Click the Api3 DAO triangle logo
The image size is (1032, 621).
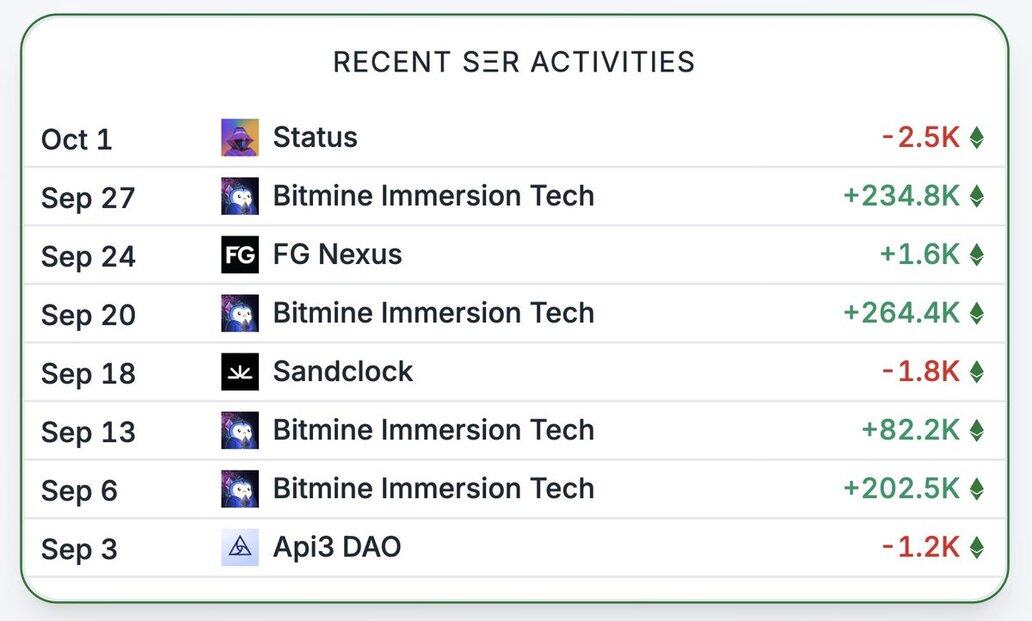point(239,548)
